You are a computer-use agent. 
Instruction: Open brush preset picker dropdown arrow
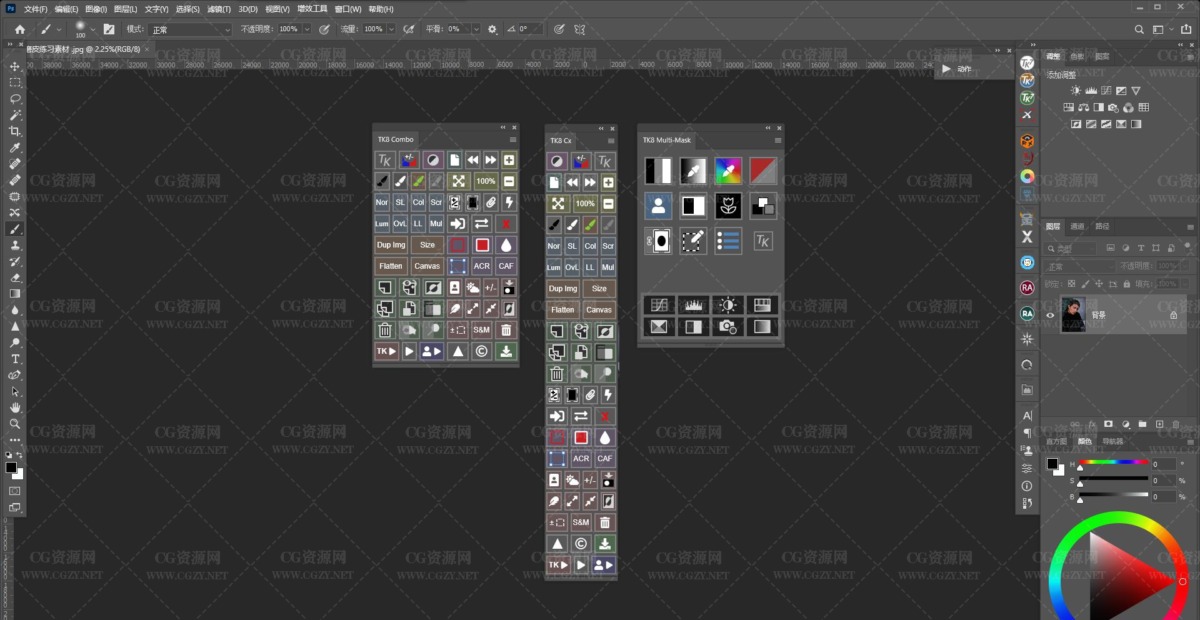(x=93, y=29)
